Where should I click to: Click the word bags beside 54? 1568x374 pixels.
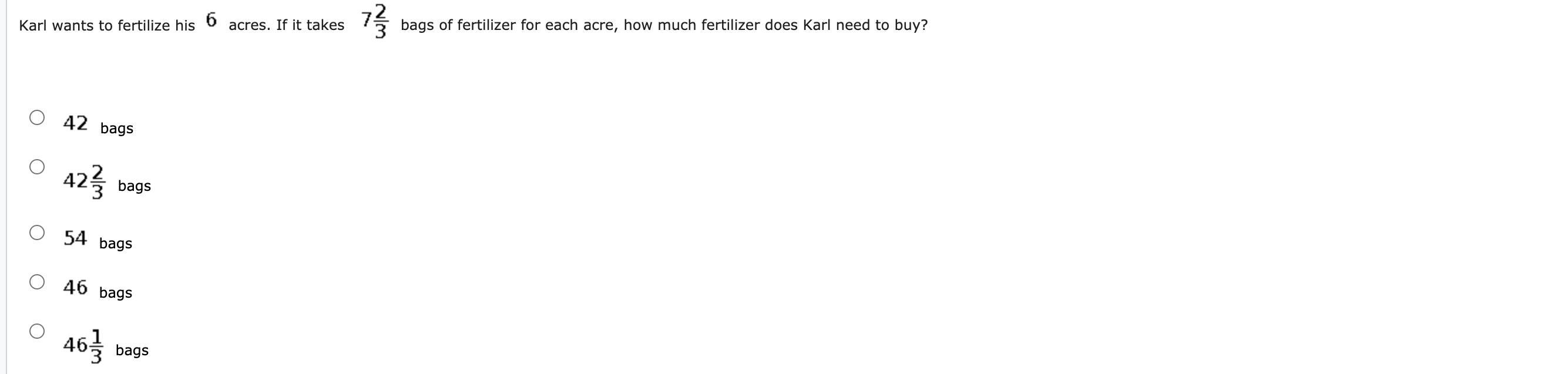click(116, 243)
